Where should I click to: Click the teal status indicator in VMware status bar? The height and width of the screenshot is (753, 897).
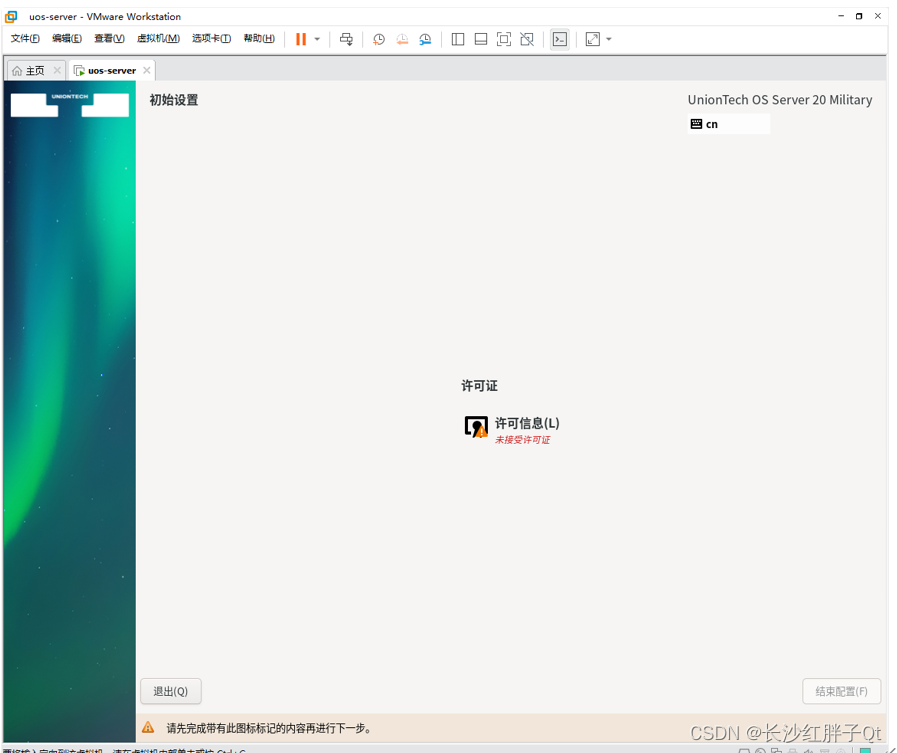click(x=865, y=750)
